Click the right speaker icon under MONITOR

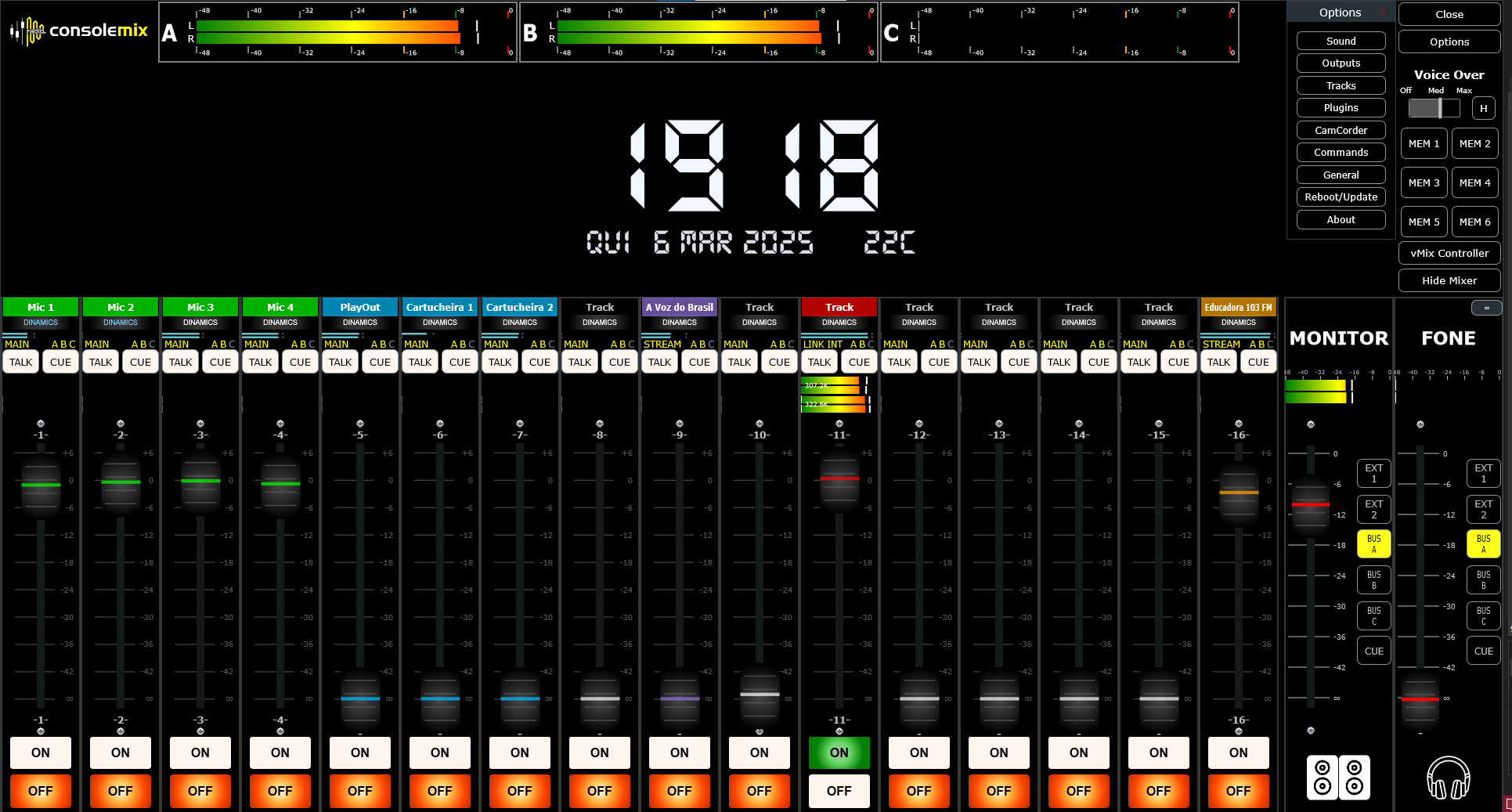pyautogui.click(x=1355, y=777)
